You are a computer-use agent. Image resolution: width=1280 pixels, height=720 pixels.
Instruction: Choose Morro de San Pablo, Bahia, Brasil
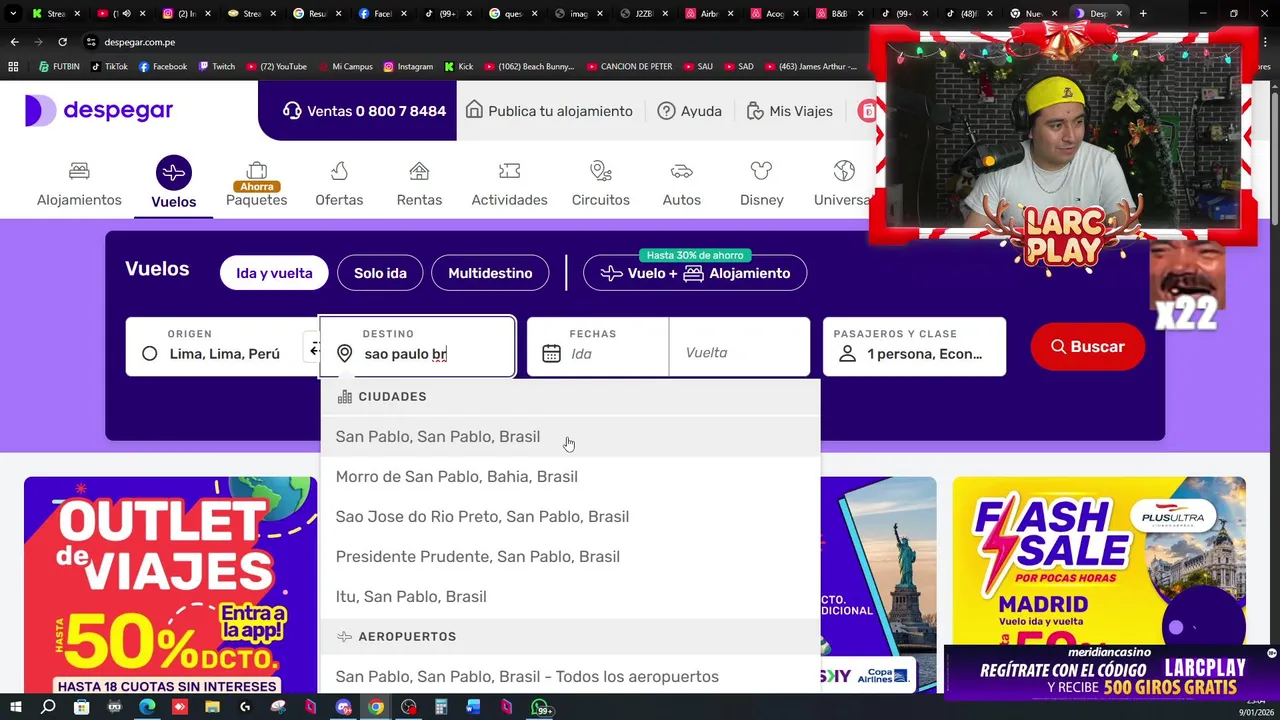click(570, 476)
